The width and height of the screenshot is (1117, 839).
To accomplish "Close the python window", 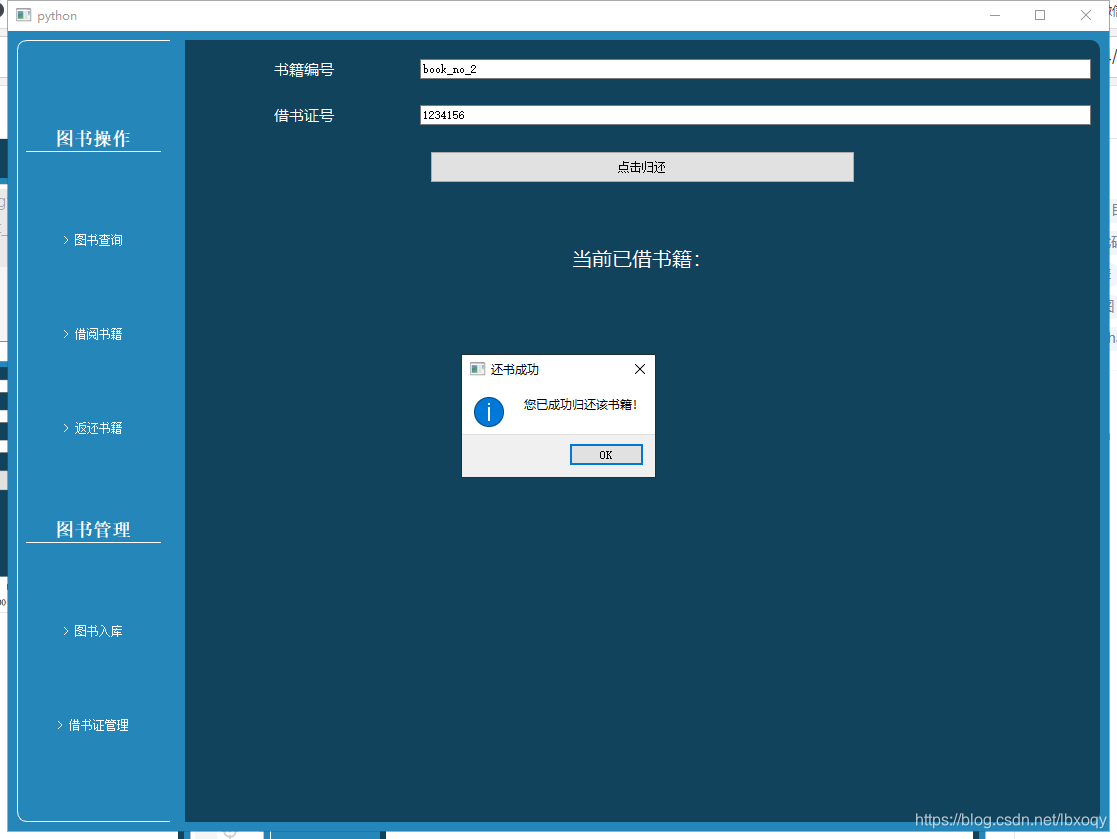I will 1086,15.
